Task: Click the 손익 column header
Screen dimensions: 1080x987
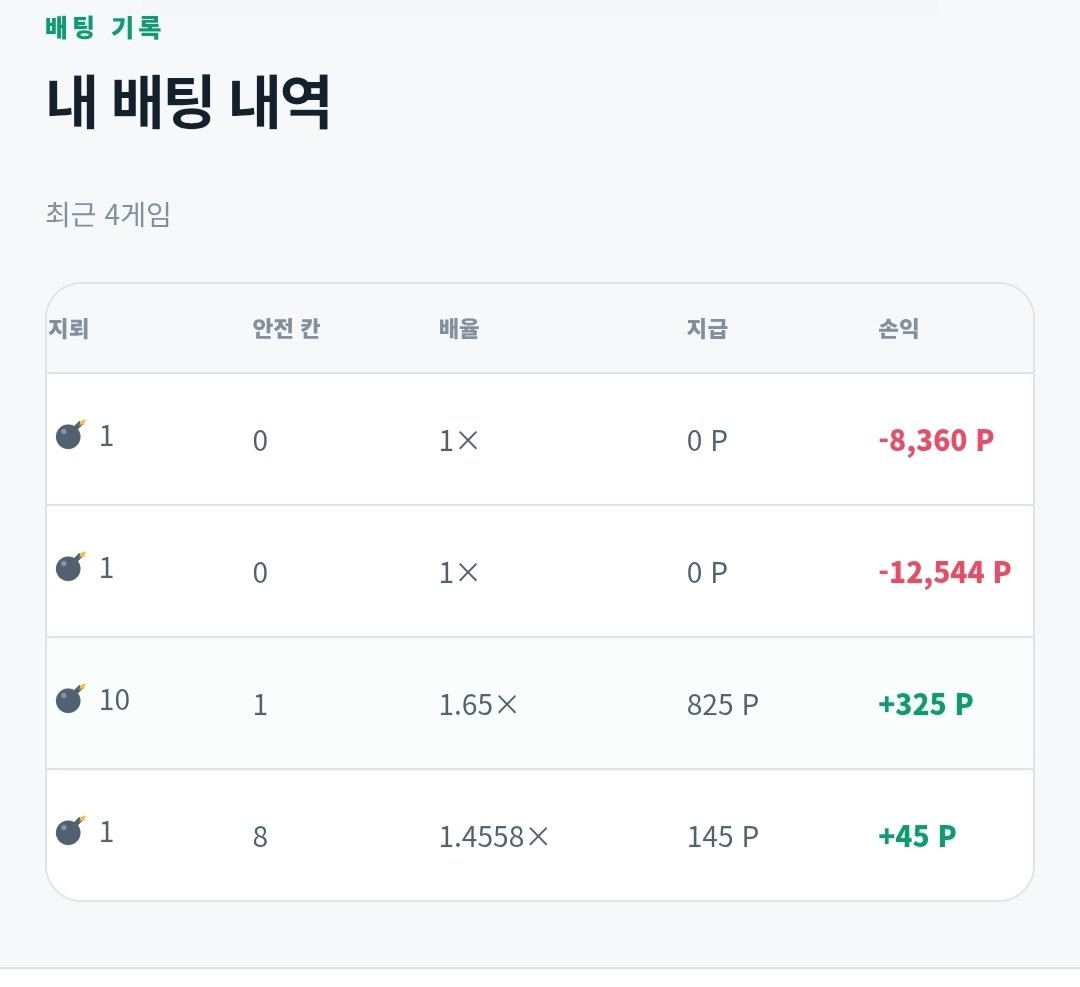Action: 899,329
